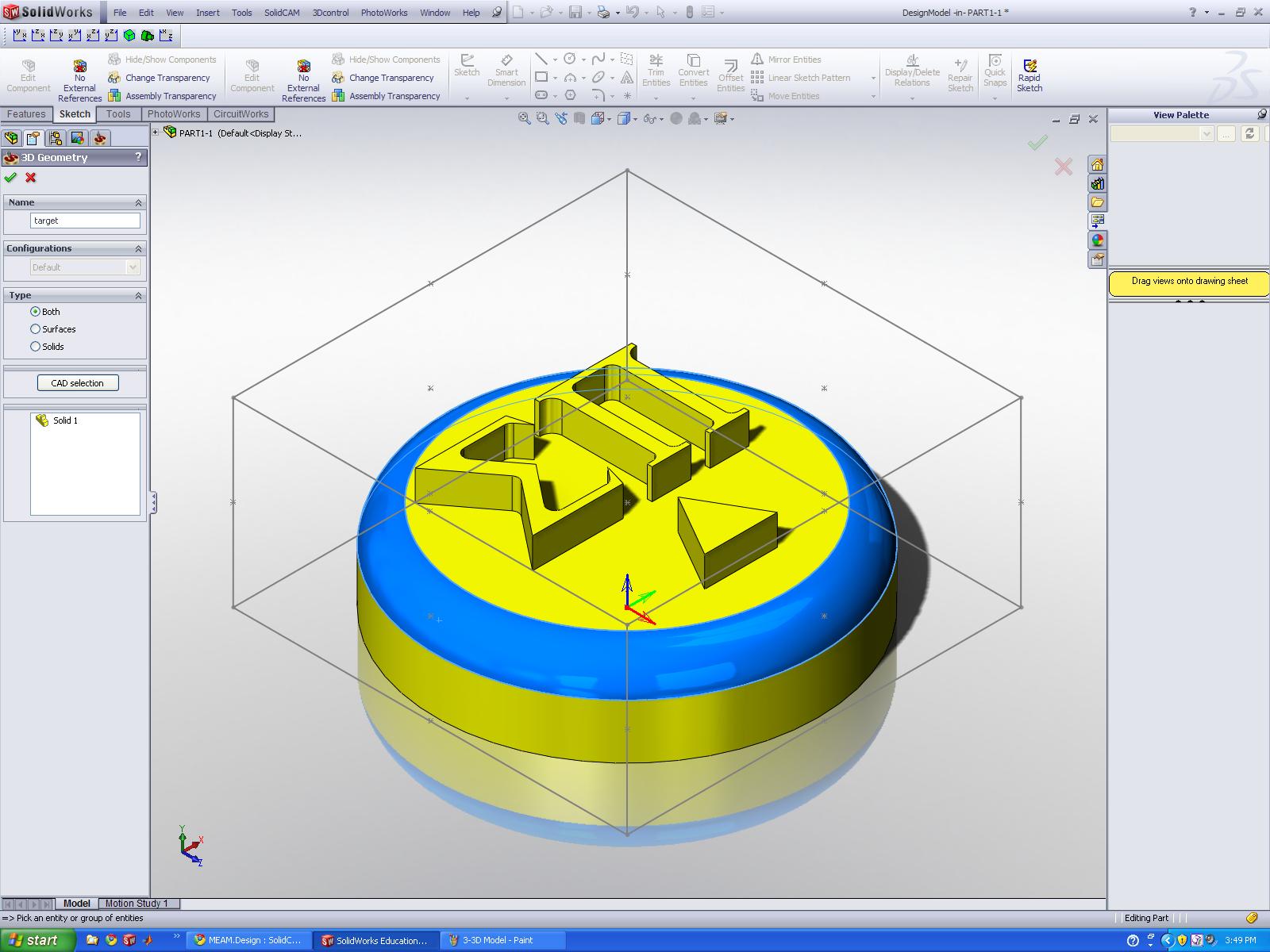Click Mirror Entities
1270x952 pixels.
(x=786, y=59)
